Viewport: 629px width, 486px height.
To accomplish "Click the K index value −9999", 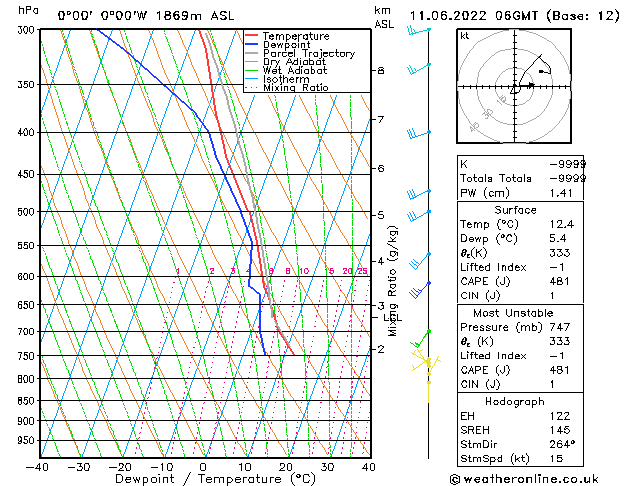I will point(568,164).
